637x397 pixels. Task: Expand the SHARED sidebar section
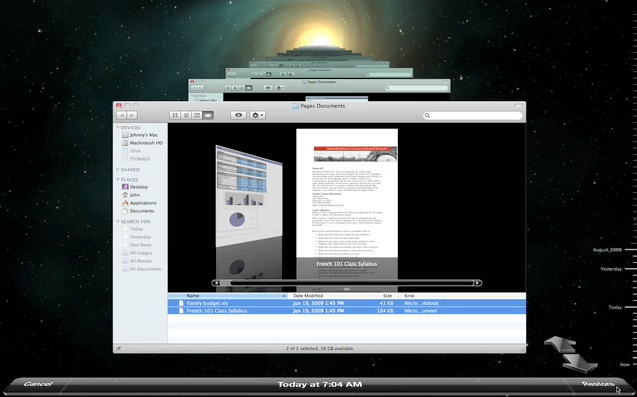point(118,170)
